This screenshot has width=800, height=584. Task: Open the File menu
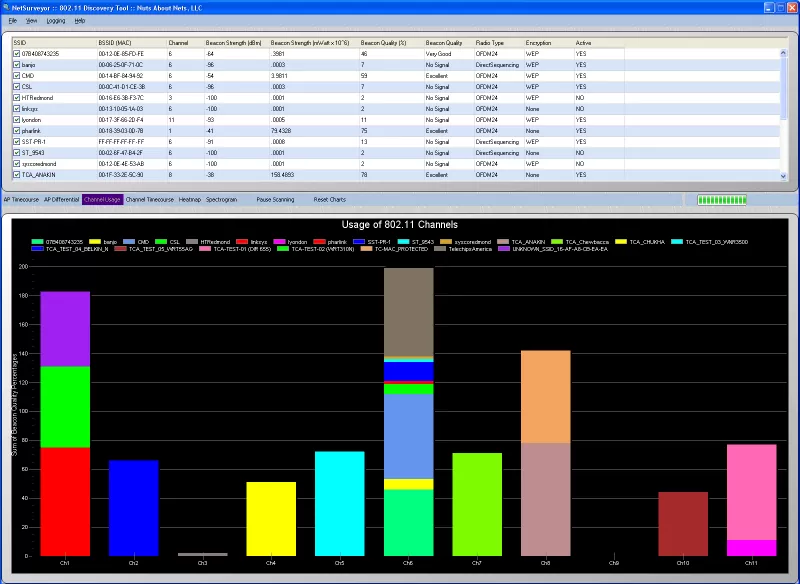coord(13,21)
